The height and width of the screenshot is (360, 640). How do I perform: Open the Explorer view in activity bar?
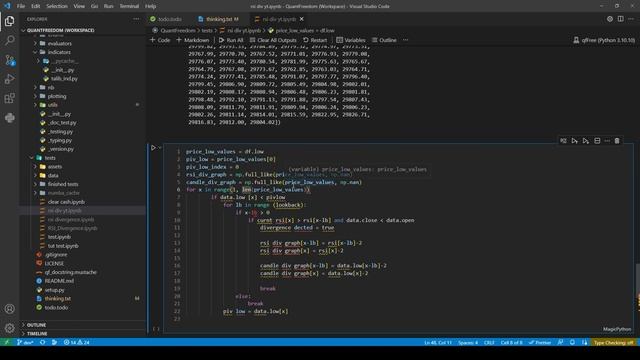coord(9,21)
